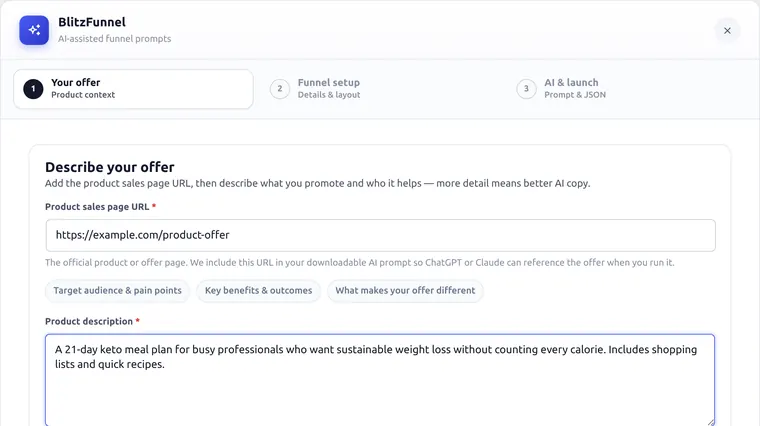760x426 pixels.
Task: Choose What makes your offer different chip
Action: click(405, 290)
